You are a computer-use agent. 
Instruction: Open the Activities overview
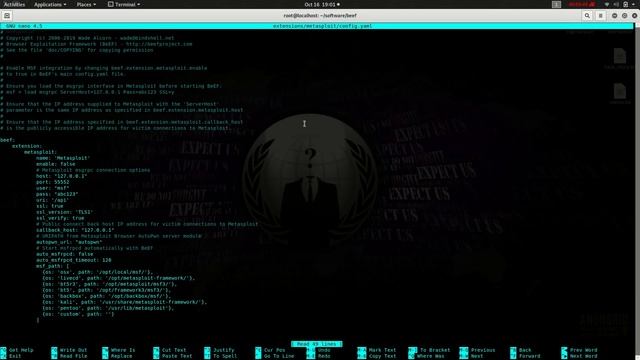tap(14, 4)
